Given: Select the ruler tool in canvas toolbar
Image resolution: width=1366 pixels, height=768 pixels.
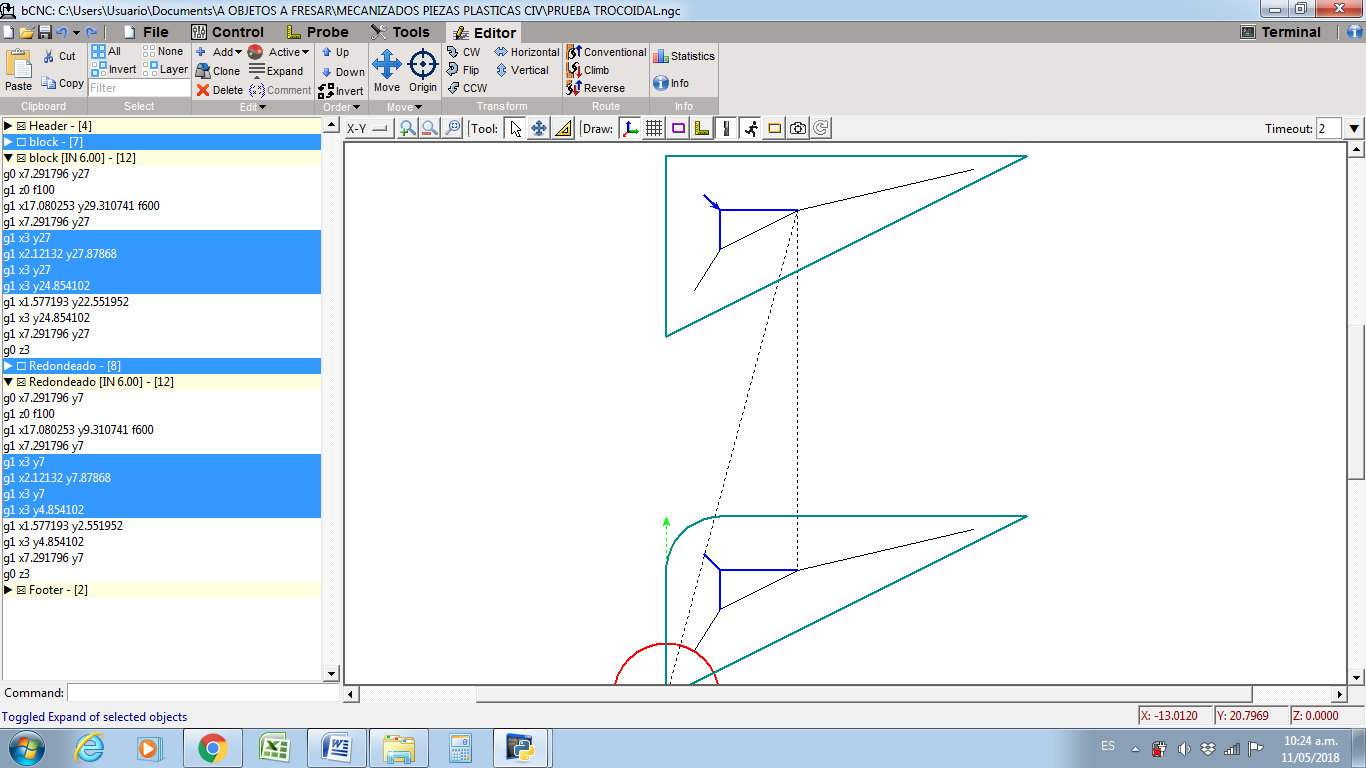Looking at the screenshot, I should click(x=563, y=128).
